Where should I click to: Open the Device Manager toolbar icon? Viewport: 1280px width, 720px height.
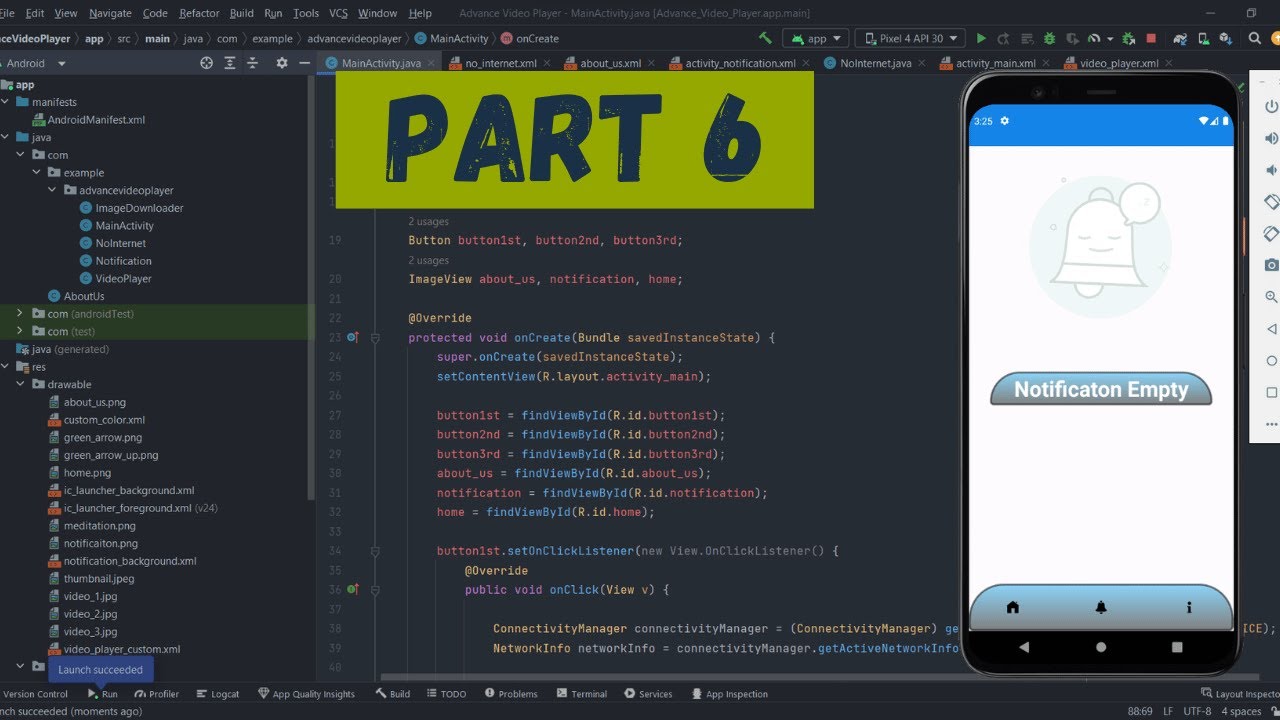pos(1203,38)
